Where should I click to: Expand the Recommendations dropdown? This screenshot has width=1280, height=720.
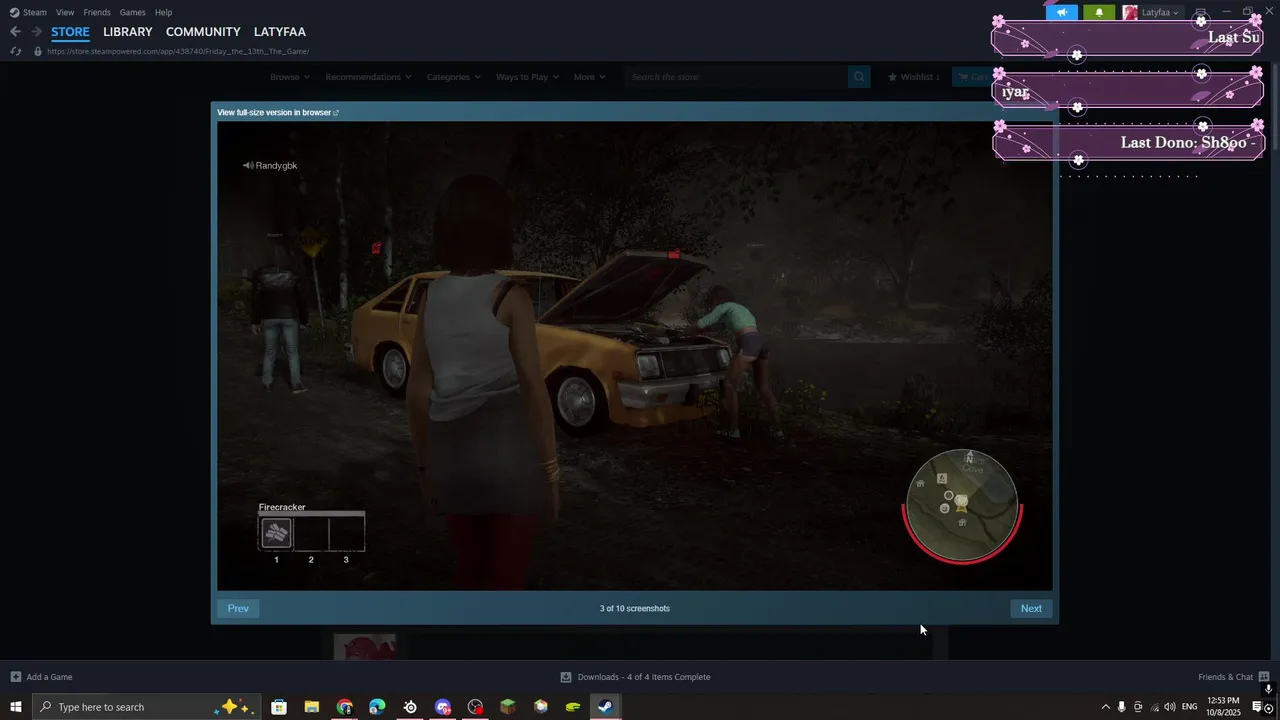[368, 77]
